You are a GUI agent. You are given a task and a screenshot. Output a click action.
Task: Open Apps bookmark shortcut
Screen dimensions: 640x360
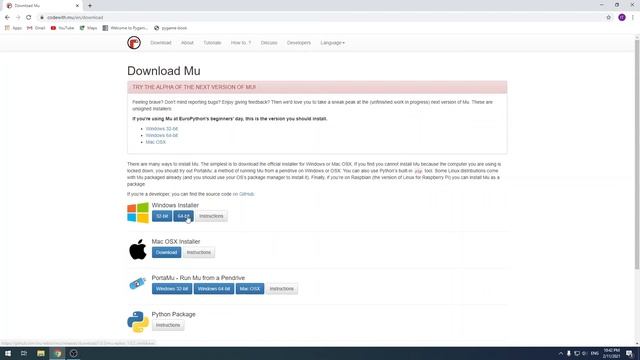pos(13,28)
